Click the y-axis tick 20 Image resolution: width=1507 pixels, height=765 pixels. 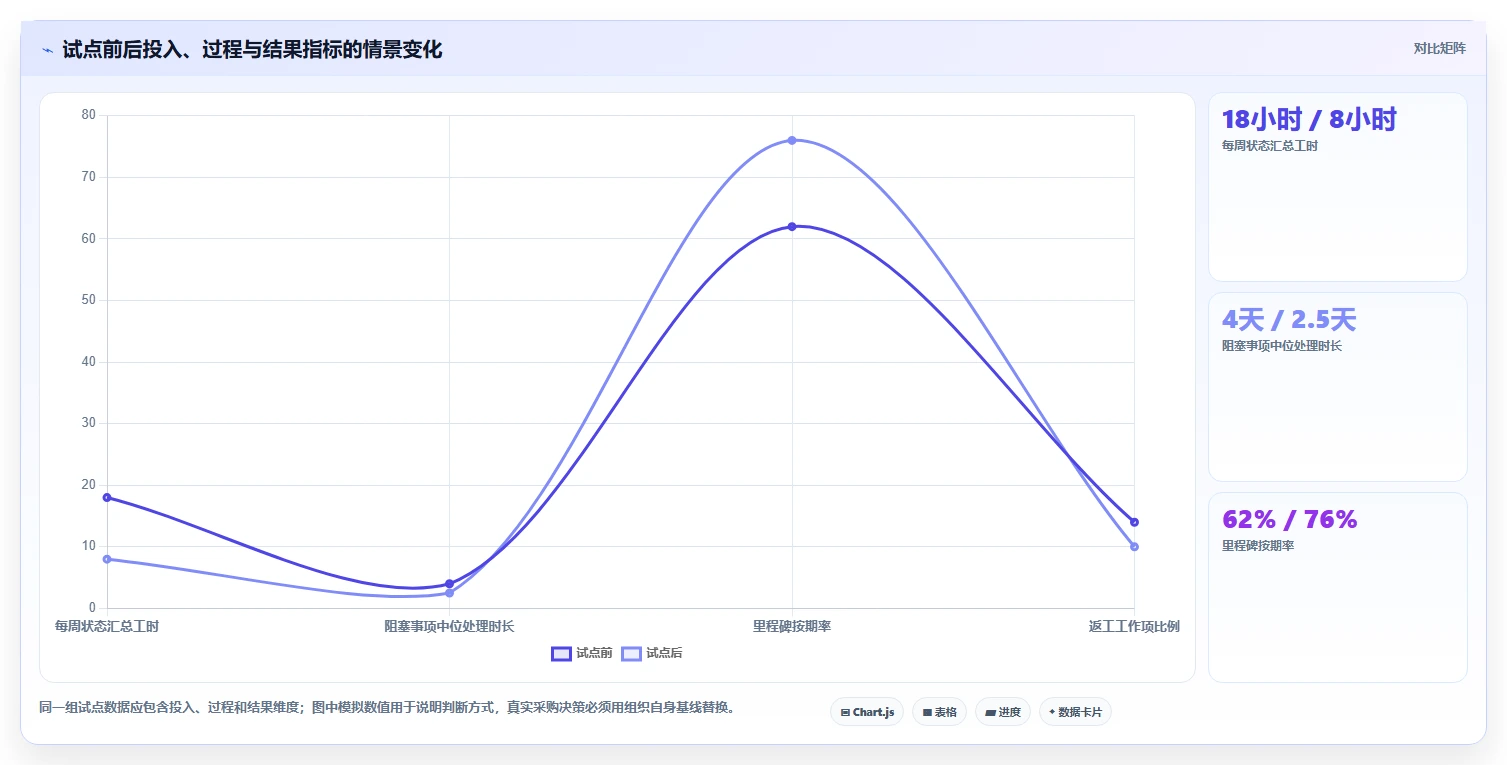pos(89,485)
